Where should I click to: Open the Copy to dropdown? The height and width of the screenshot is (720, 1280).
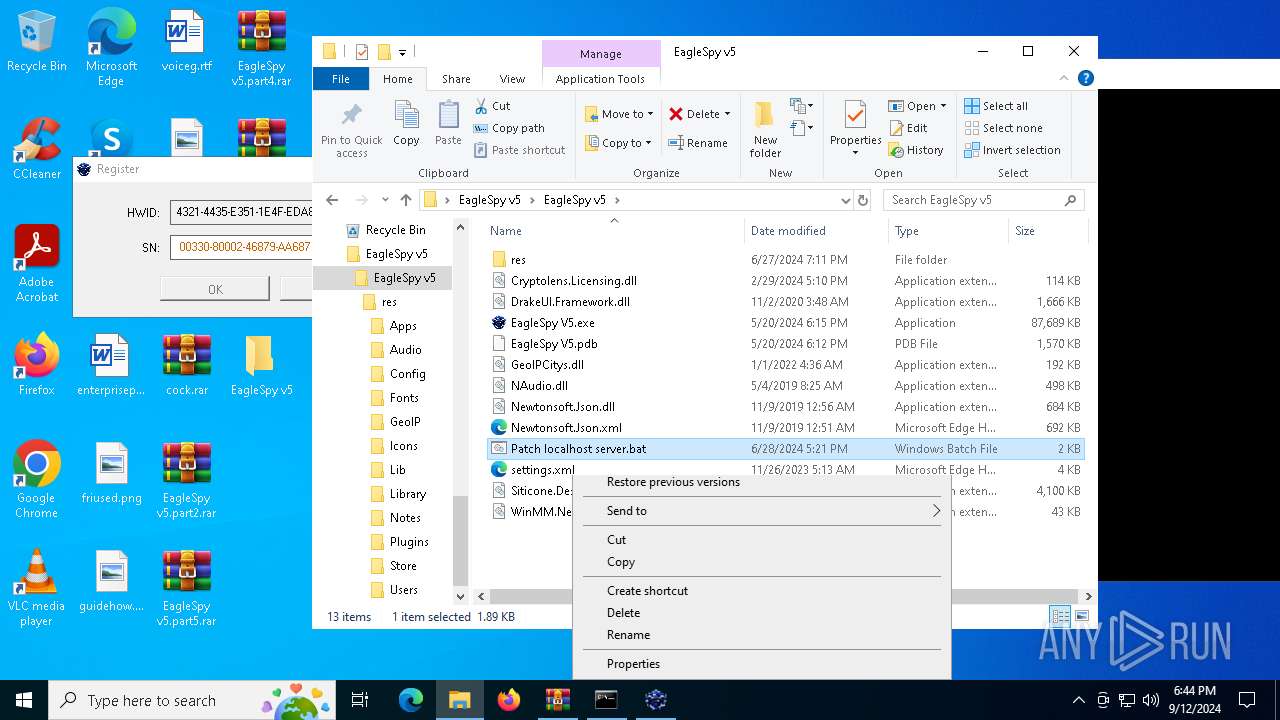tap(618, 143)
